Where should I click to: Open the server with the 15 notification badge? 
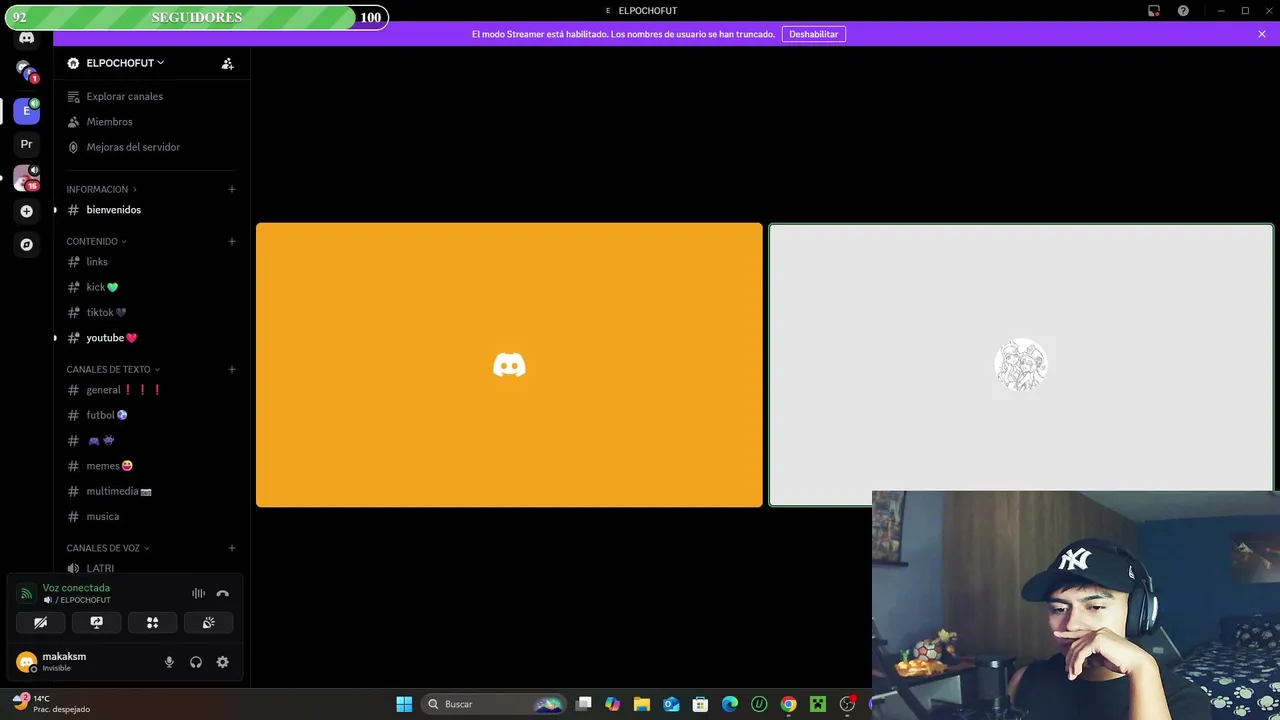click(x=26, y=178)
